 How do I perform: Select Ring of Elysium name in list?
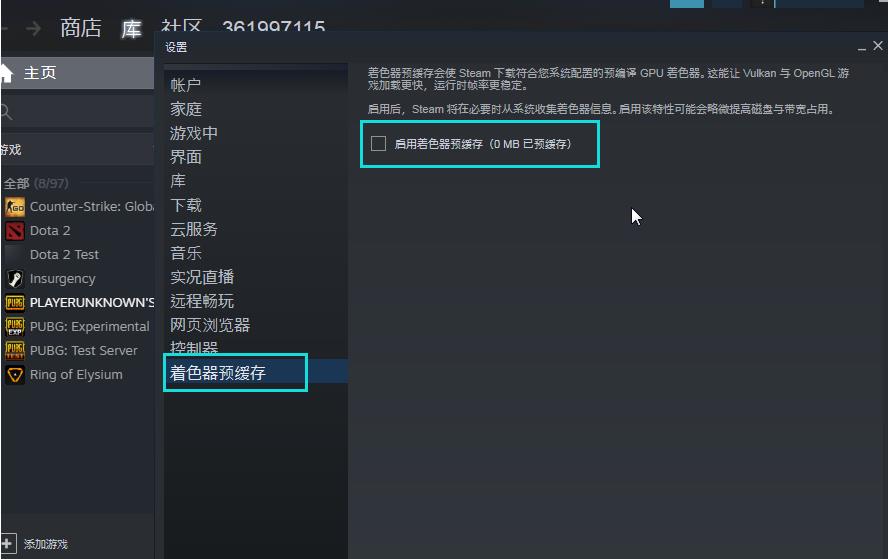coord(76,375)
